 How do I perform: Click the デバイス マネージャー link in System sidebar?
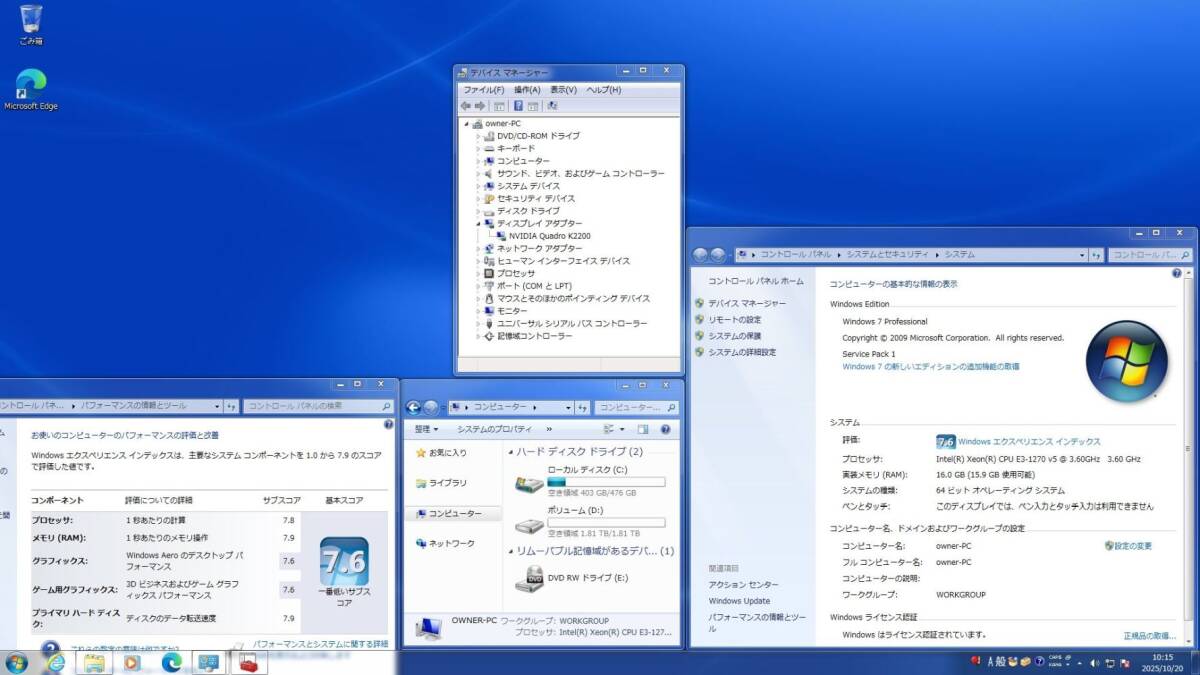point(747,303)
